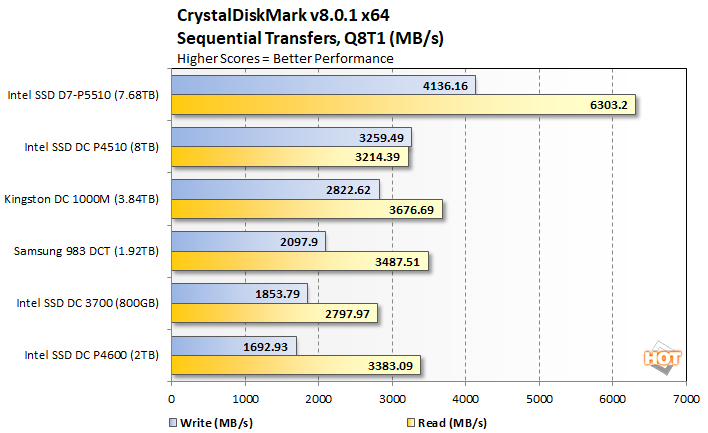This screenshot has width=708, height=433.
Task: Click the 0 x-axis tick label
Action: coord(171,399)
